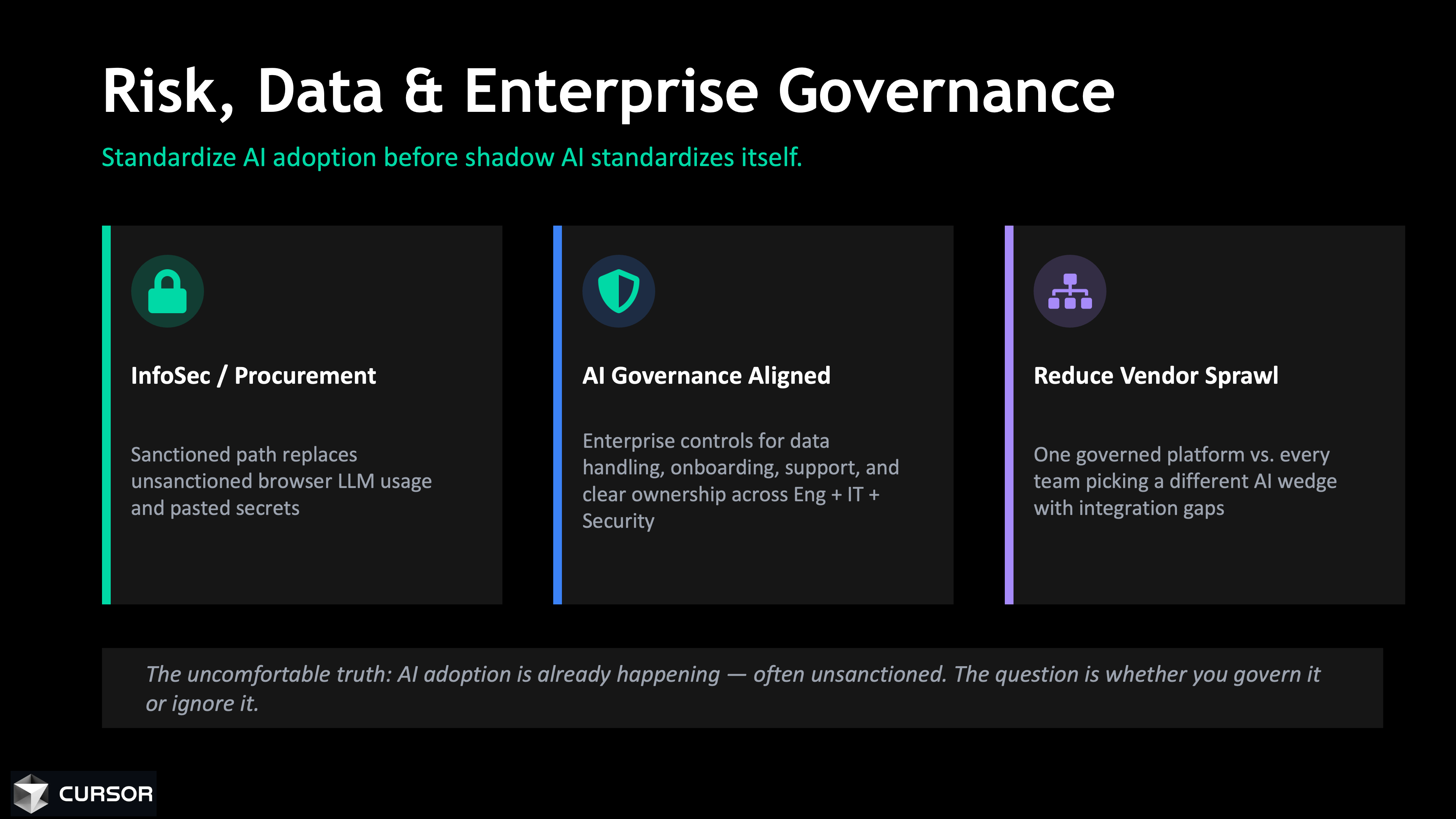This screenshot has width=1456, height=819.
Task: Select the 'AI Governance Aligned' heading
Action: pyautogui.click(x=706, y=376)
